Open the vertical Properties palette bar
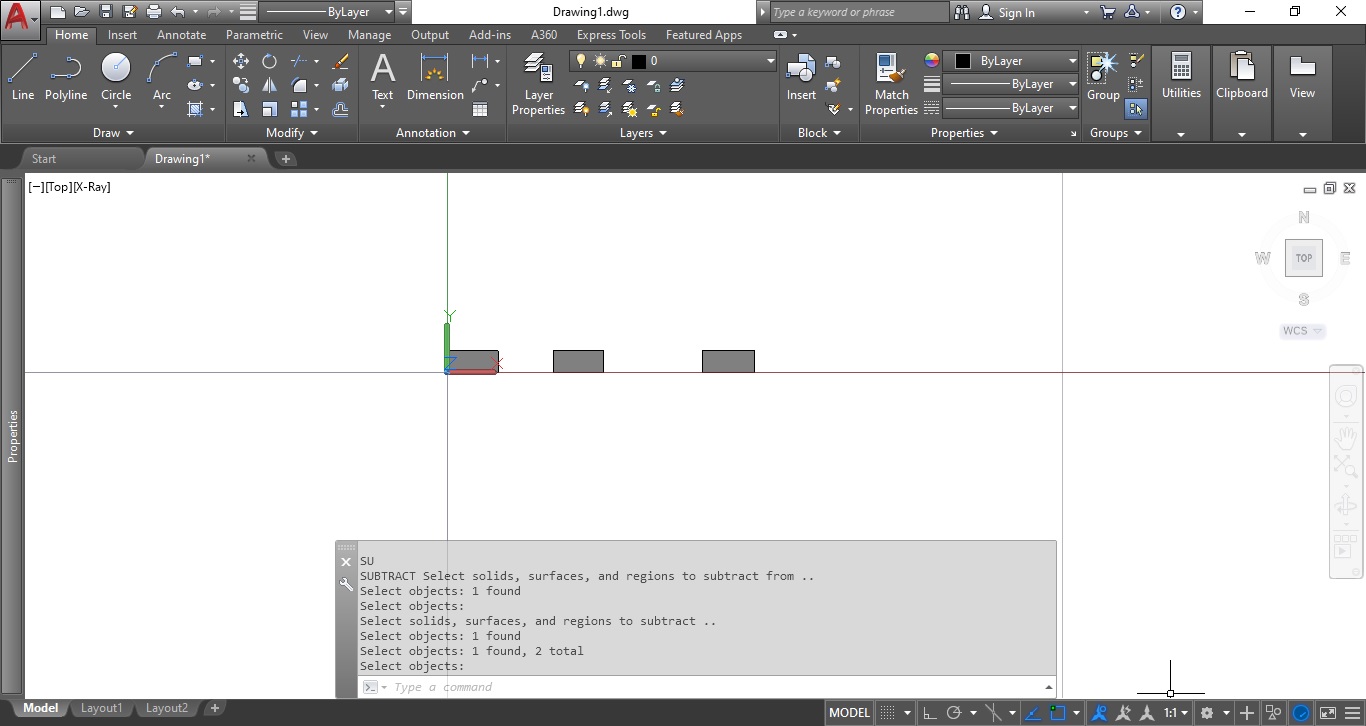 click(13, 436)
